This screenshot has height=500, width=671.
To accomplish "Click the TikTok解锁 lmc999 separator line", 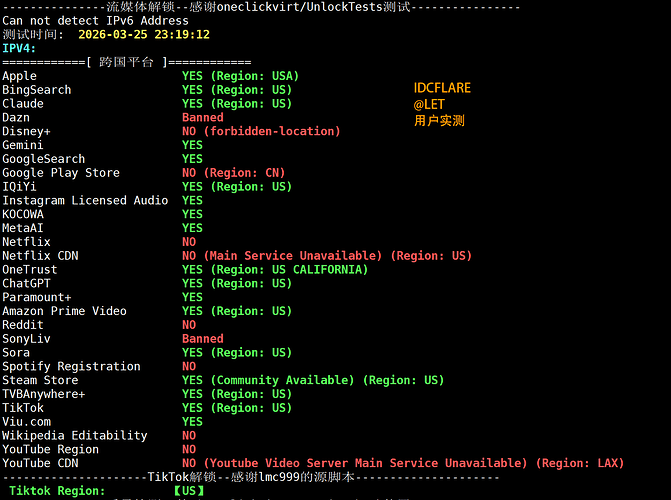I will (251, 476).
